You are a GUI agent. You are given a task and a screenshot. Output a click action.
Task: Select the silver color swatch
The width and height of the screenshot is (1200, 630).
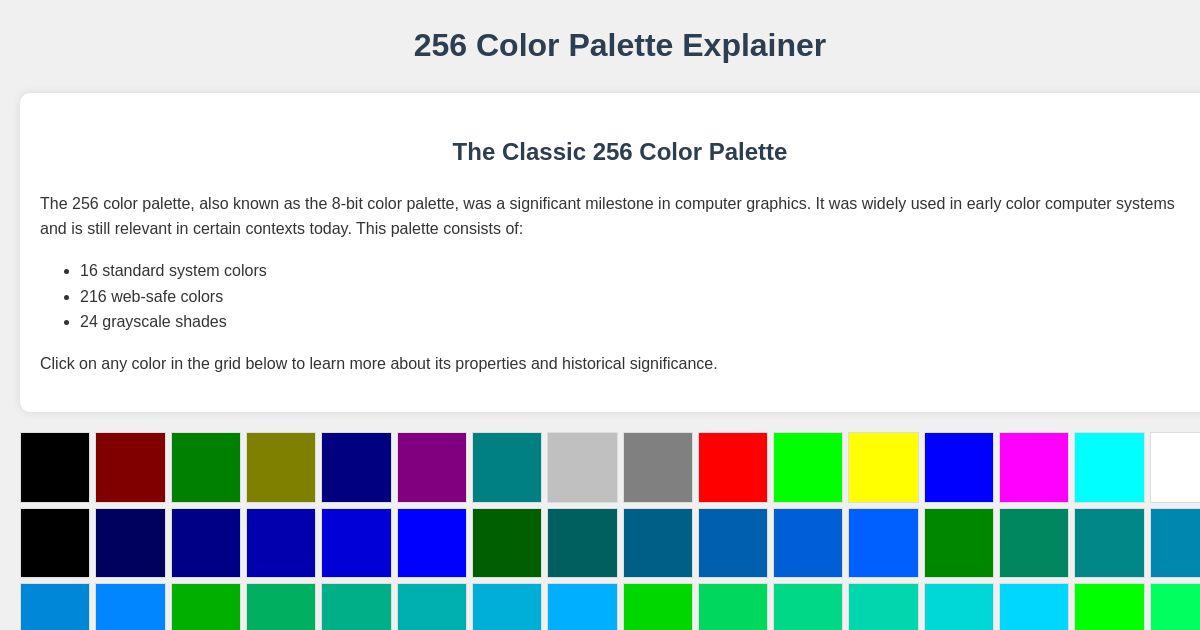582,467
